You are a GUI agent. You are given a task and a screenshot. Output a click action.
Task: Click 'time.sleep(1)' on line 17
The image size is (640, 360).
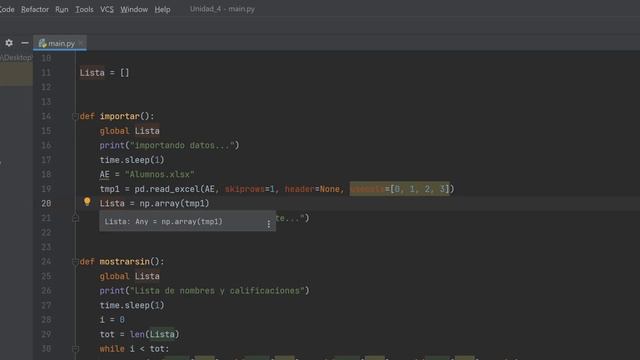tap(132, 160)
